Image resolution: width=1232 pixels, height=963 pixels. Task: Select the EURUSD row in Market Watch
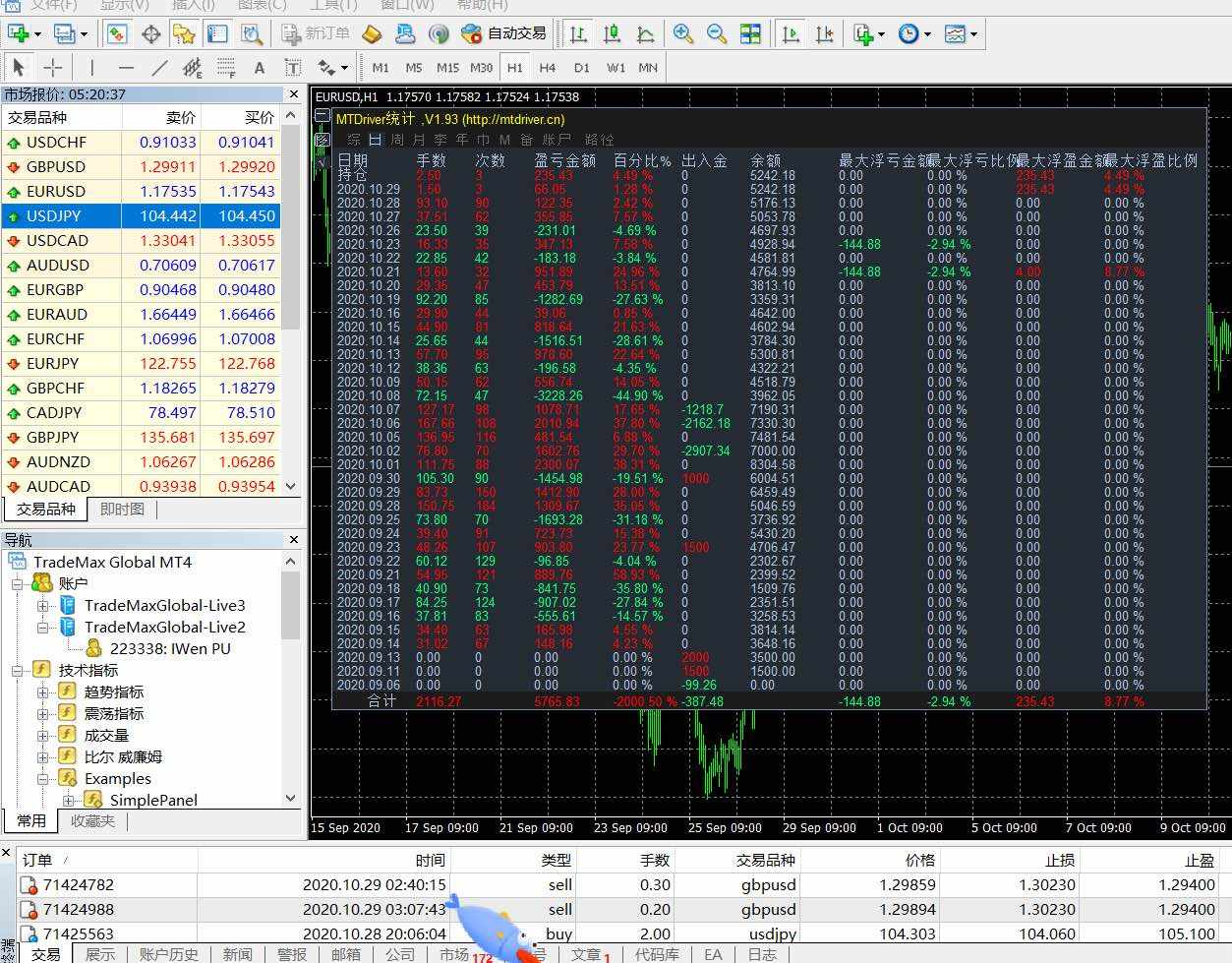[56, 192]
